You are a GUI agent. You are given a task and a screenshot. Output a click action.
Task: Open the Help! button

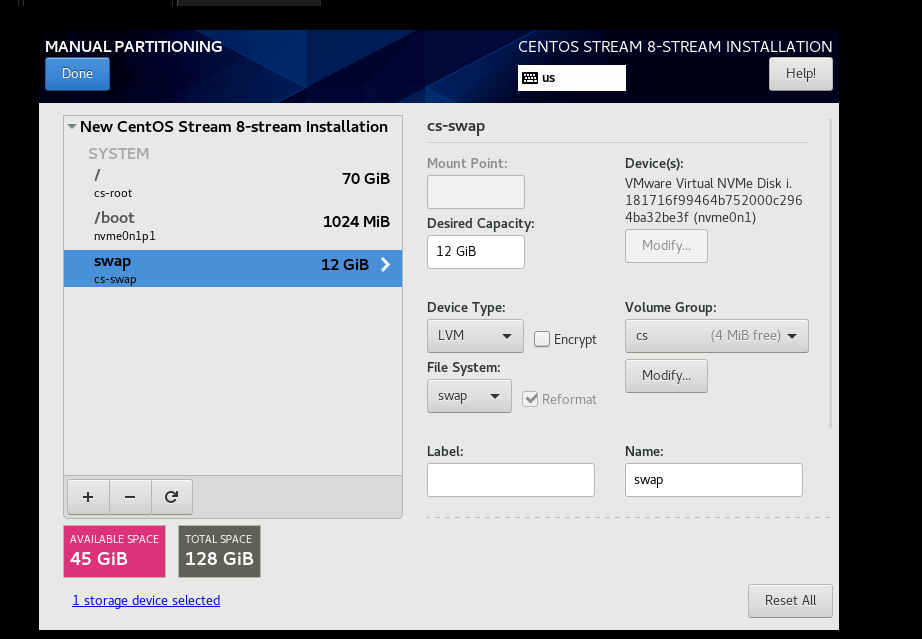pos(800,73)
